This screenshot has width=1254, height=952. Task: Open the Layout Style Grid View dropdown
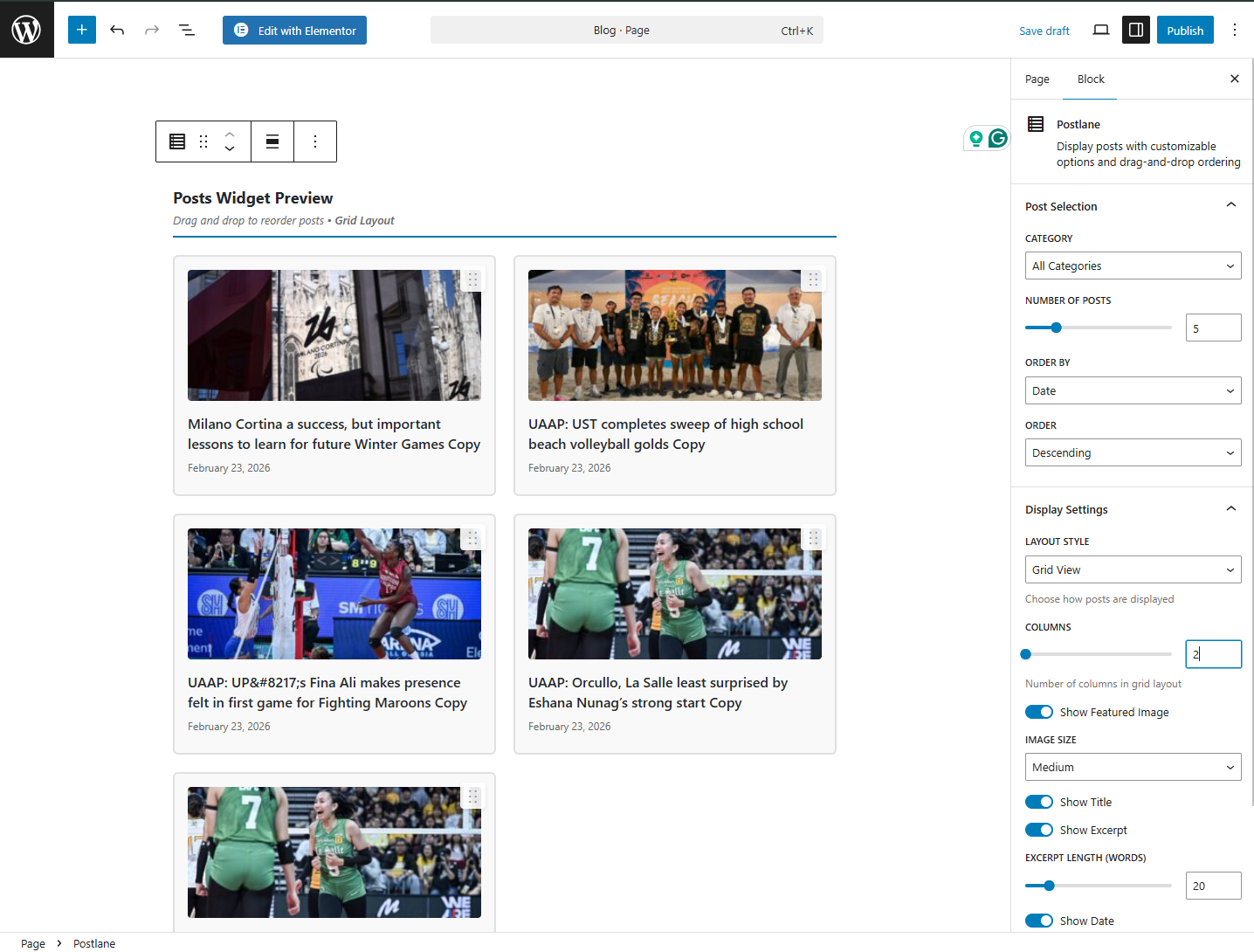tap(1133, 569)
